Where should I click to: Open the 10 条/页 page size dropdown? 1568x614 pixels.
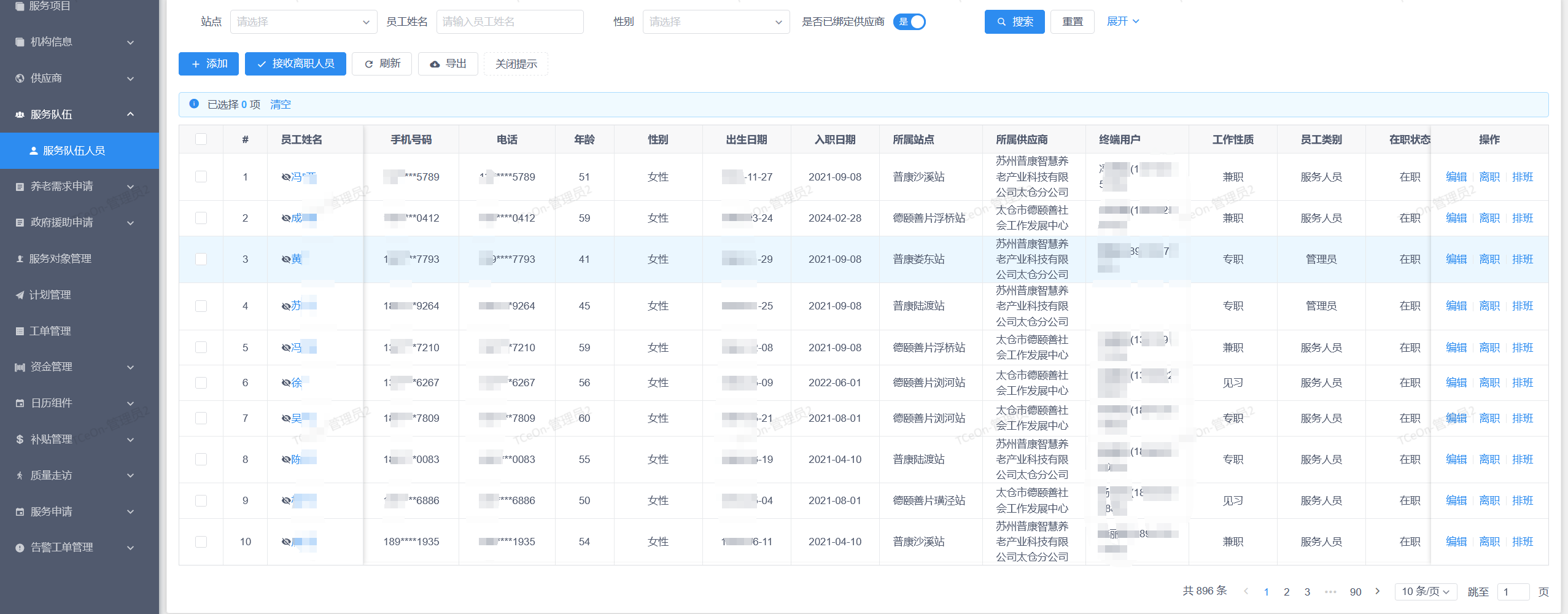click(x=1426, y=591)
